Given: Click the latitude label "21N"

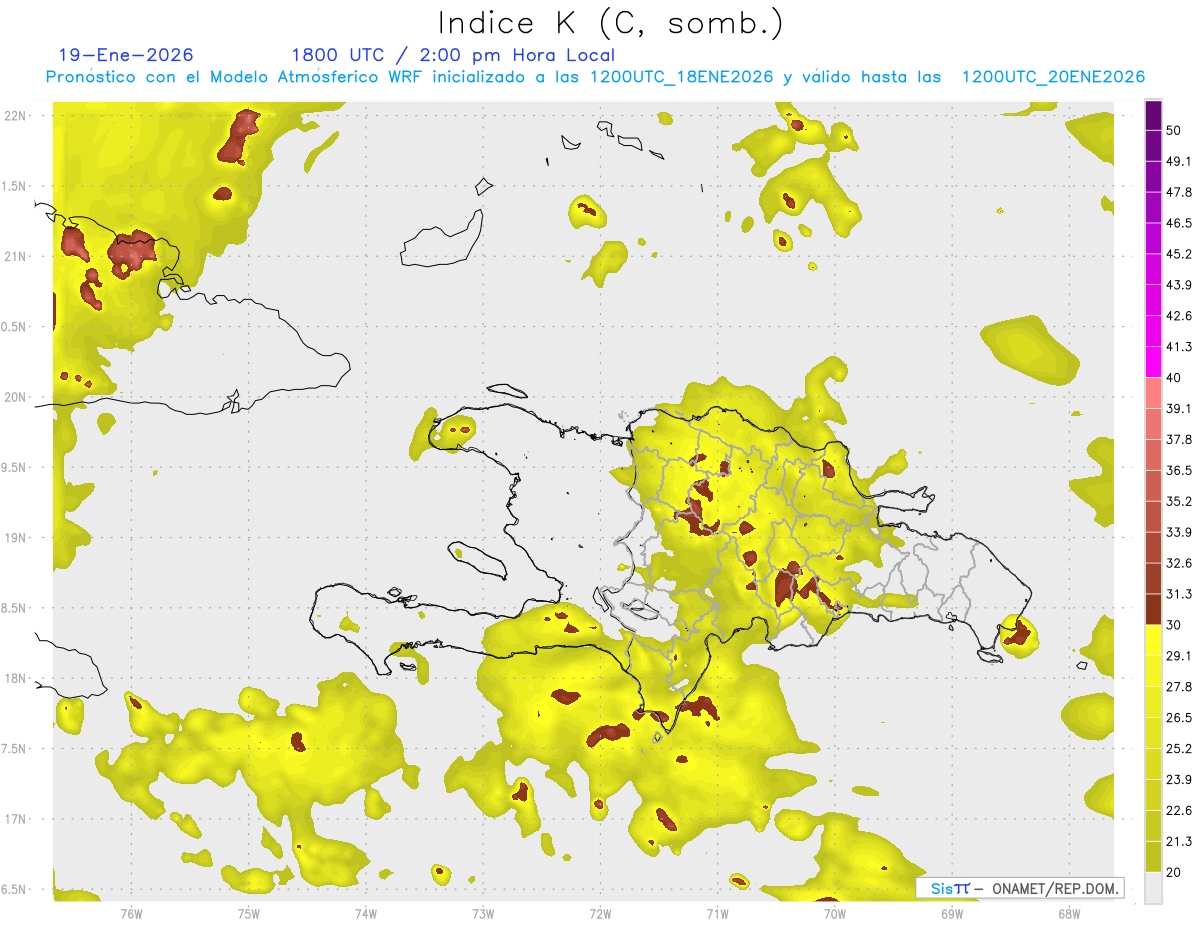Looking at the screenshot, I should pos(15,256).
